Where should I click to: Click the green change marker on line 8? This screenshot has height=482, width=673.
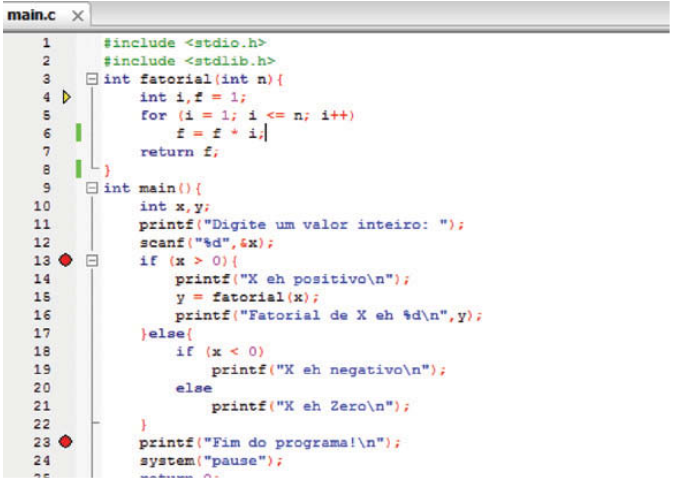77,169
